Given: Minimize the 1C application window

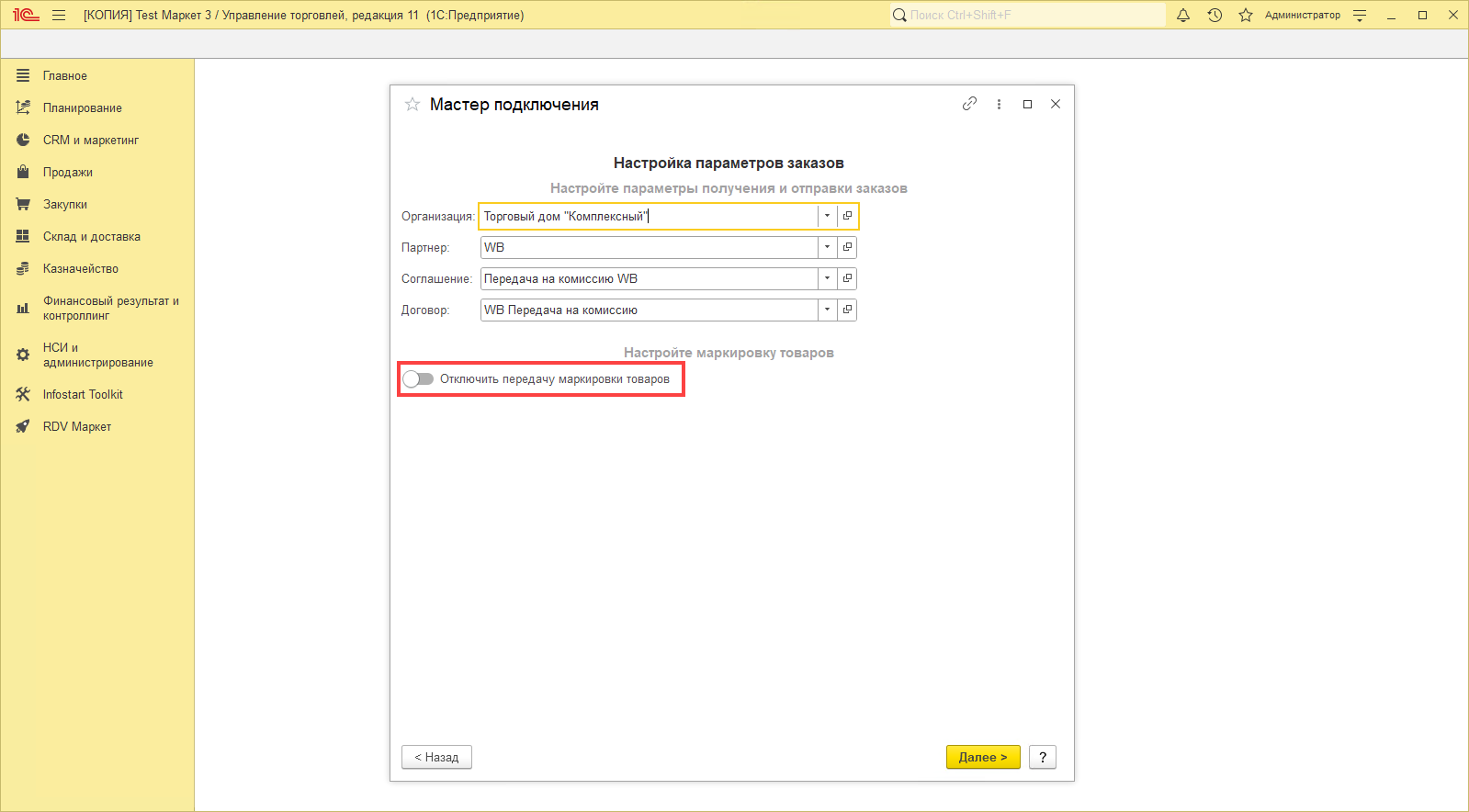Looking at the screenshot, I should (1391, 15).
